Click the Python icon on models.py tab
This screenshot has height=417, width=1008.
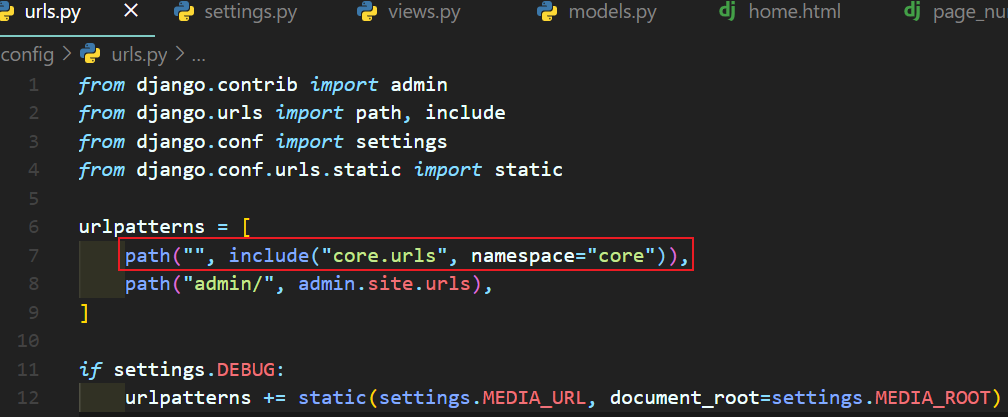click(547, 12)
